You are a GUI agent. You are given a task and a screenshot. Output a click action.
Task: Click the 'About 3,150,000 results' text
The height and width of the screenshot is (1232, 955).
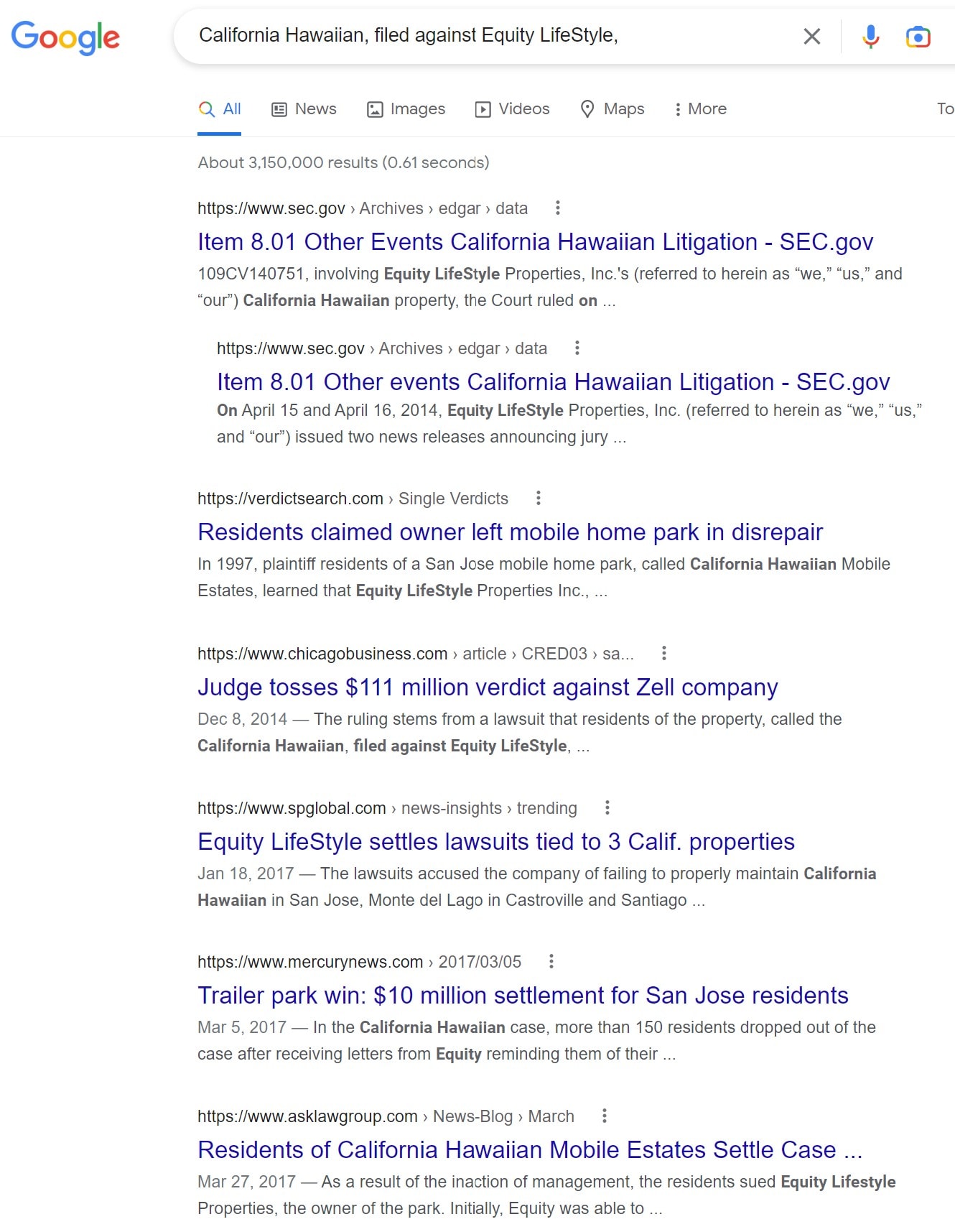(x=343, y=162)
